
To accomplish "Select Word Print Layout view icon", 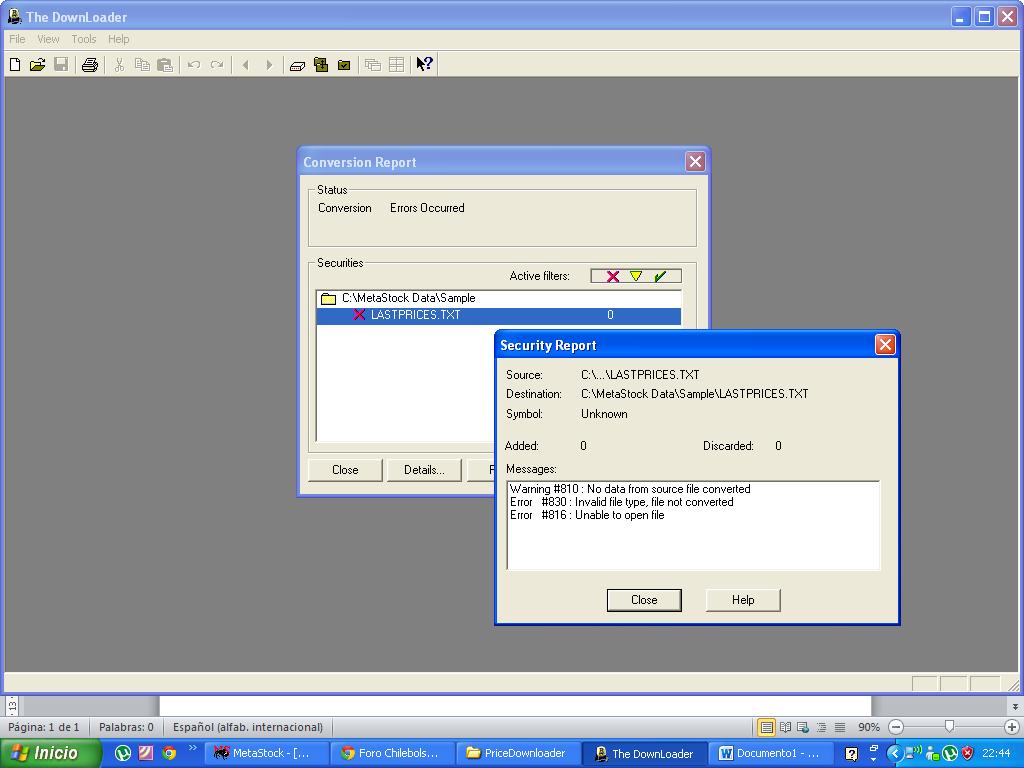I will coord(766,727).
